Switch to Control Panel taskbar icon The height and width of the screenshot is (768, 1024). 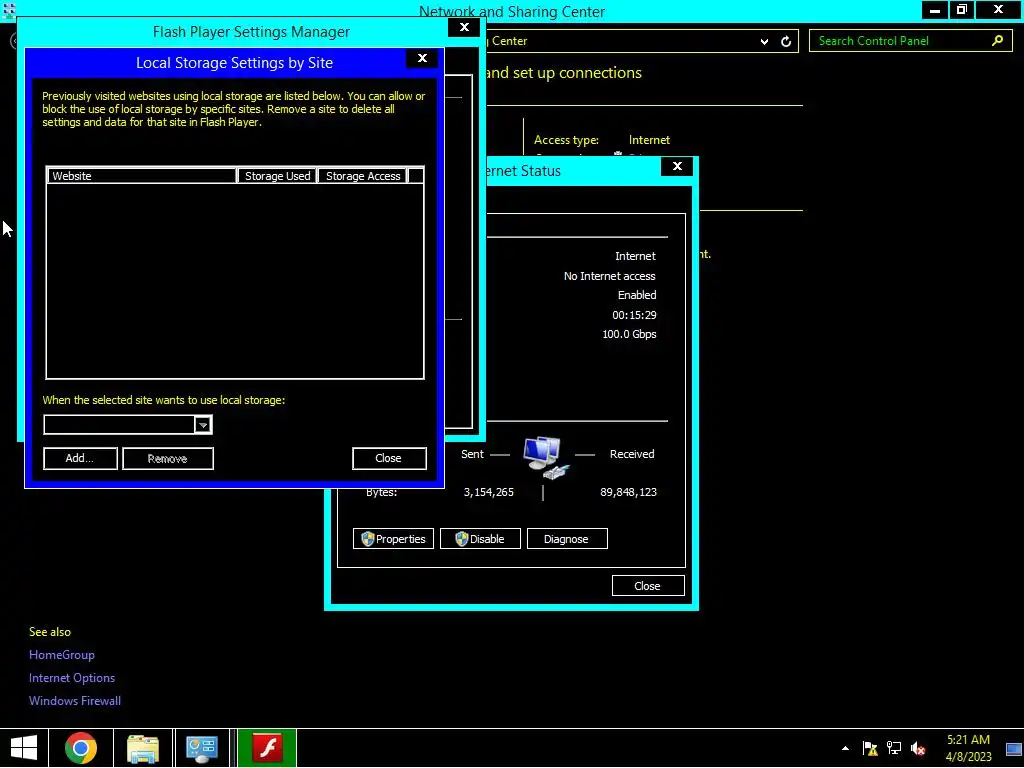(201, 748)
